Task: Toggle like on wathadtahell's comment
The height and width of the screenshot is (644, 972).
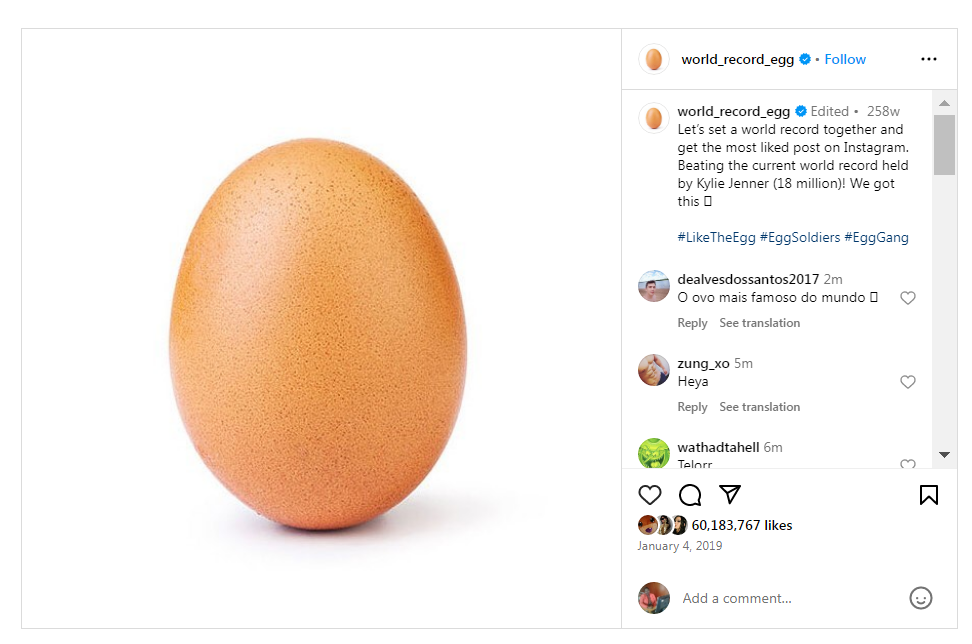Action: [908, 466]
